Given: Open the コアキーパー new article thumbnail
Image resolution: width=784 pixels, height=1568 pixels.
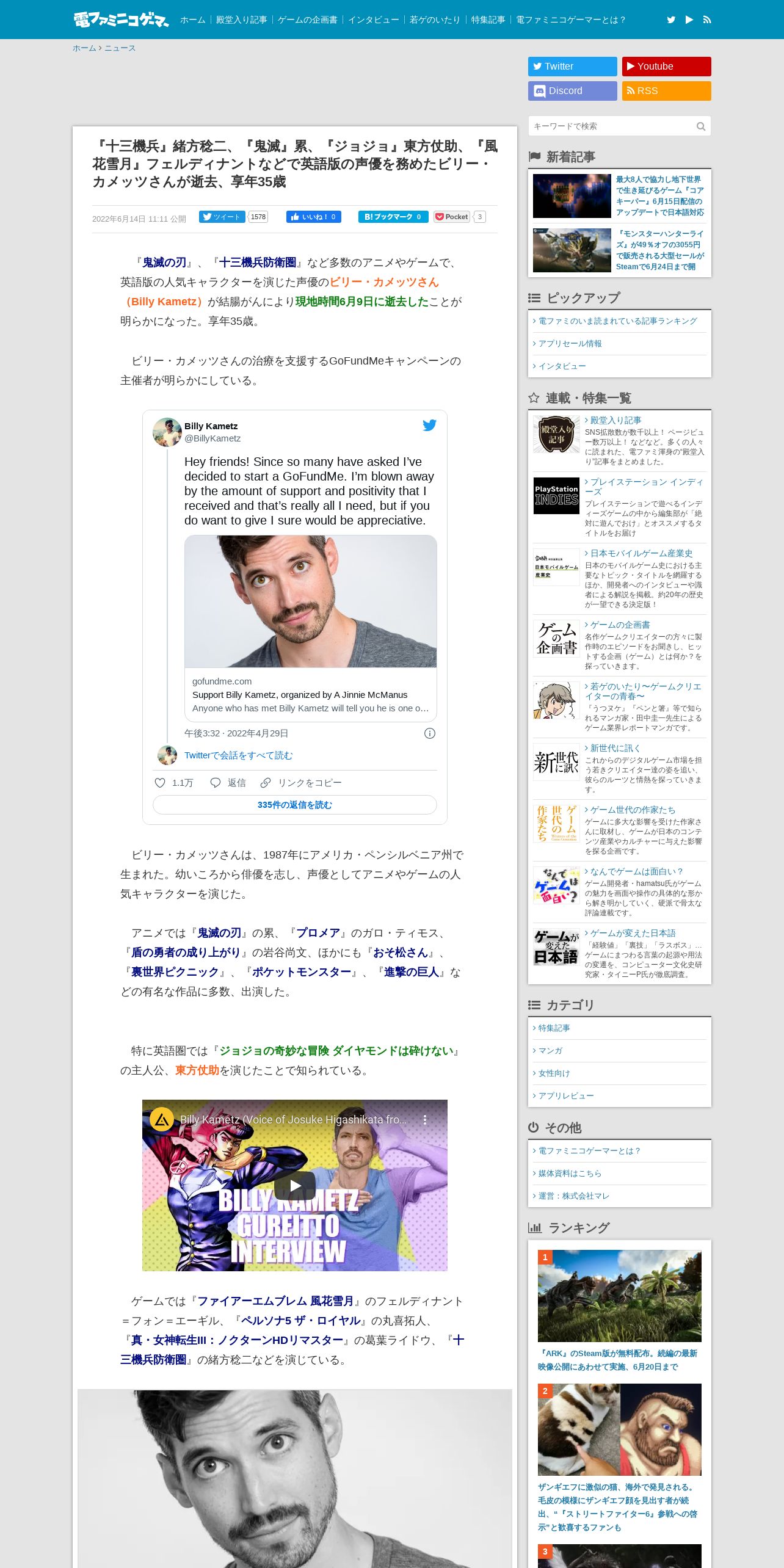Looking at the screenshot, I should coord(572,196).
